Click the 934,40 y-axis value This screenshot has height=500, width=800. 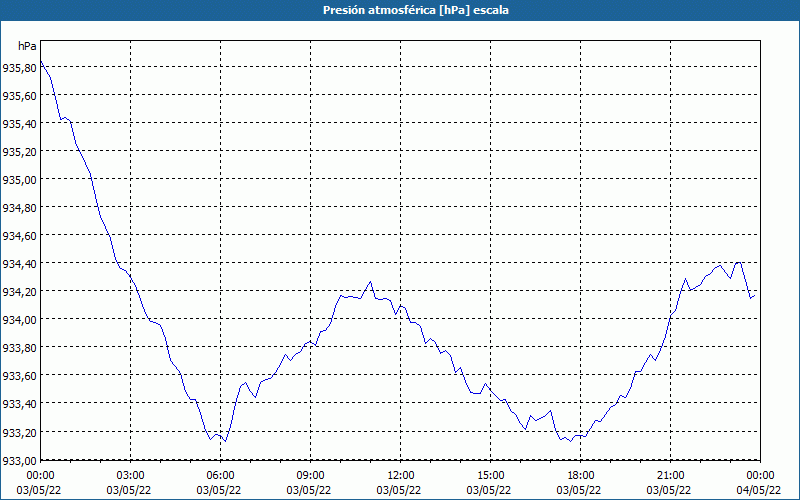coord(18,264)
